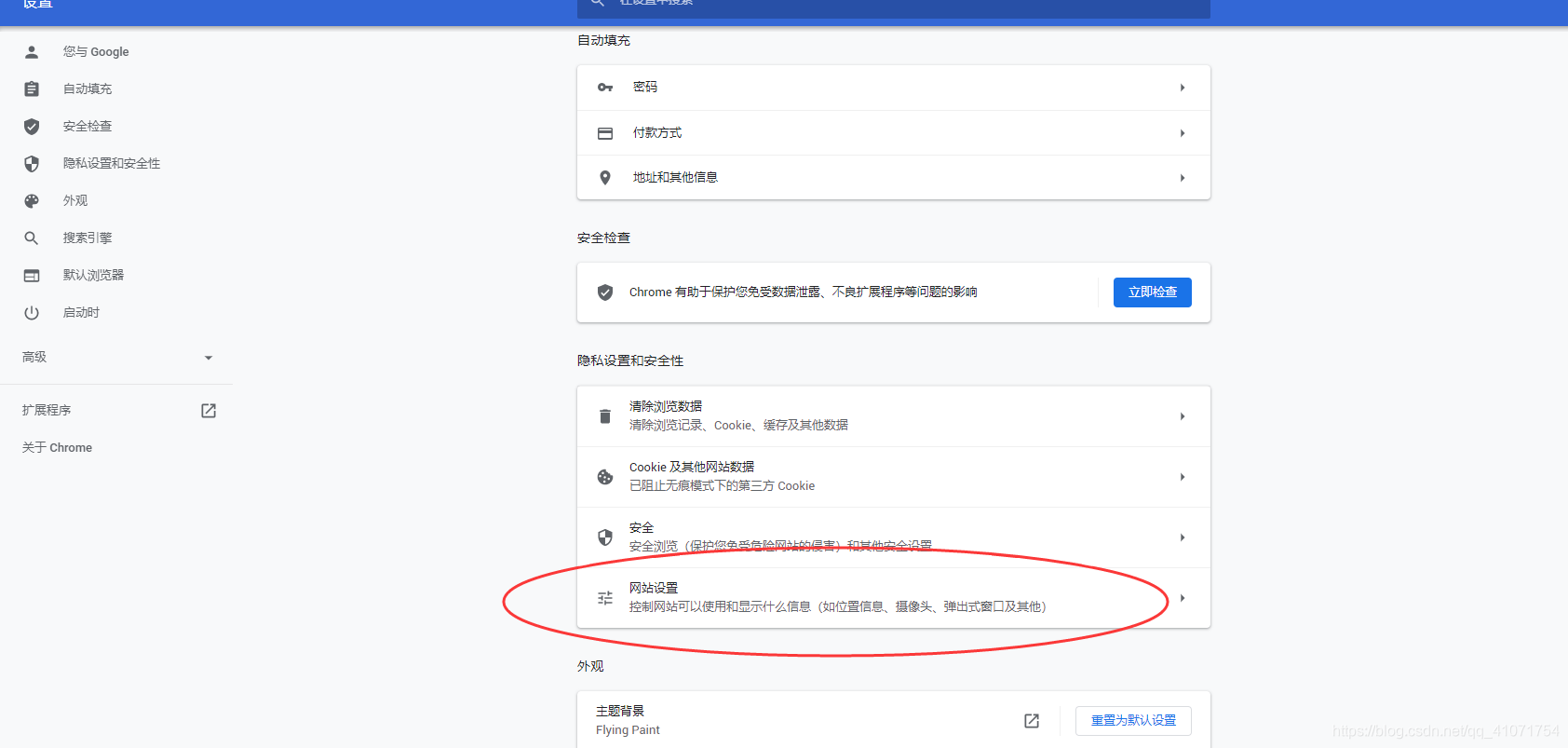Open 外观 from the sidebar
This screenshot has width=1568, height=748.
pos(75,201)
